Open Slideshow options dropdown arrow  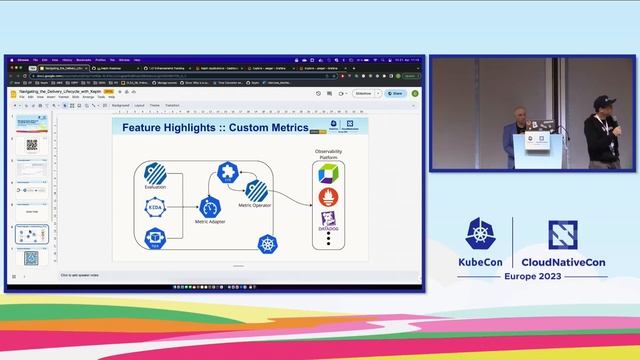(378, 93)
